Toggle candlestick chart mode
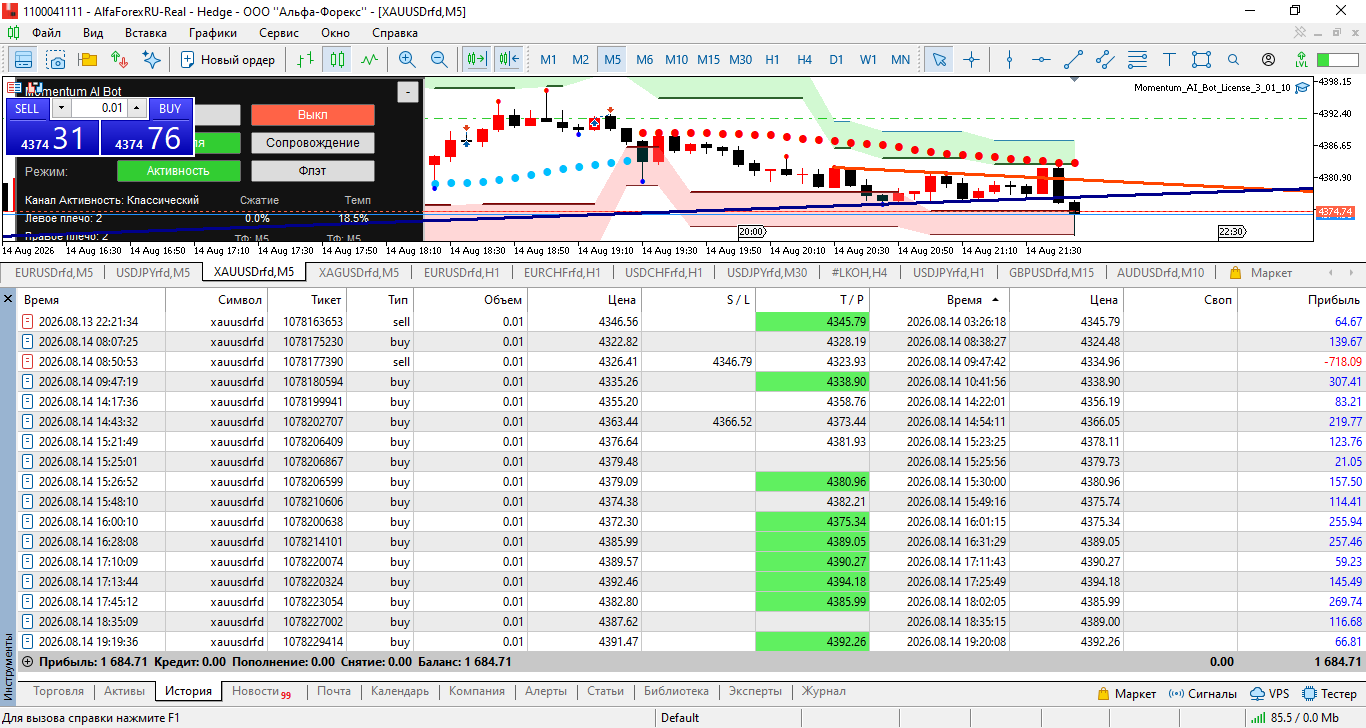This screenshot has width=1366, height=728. pos(337,60)
